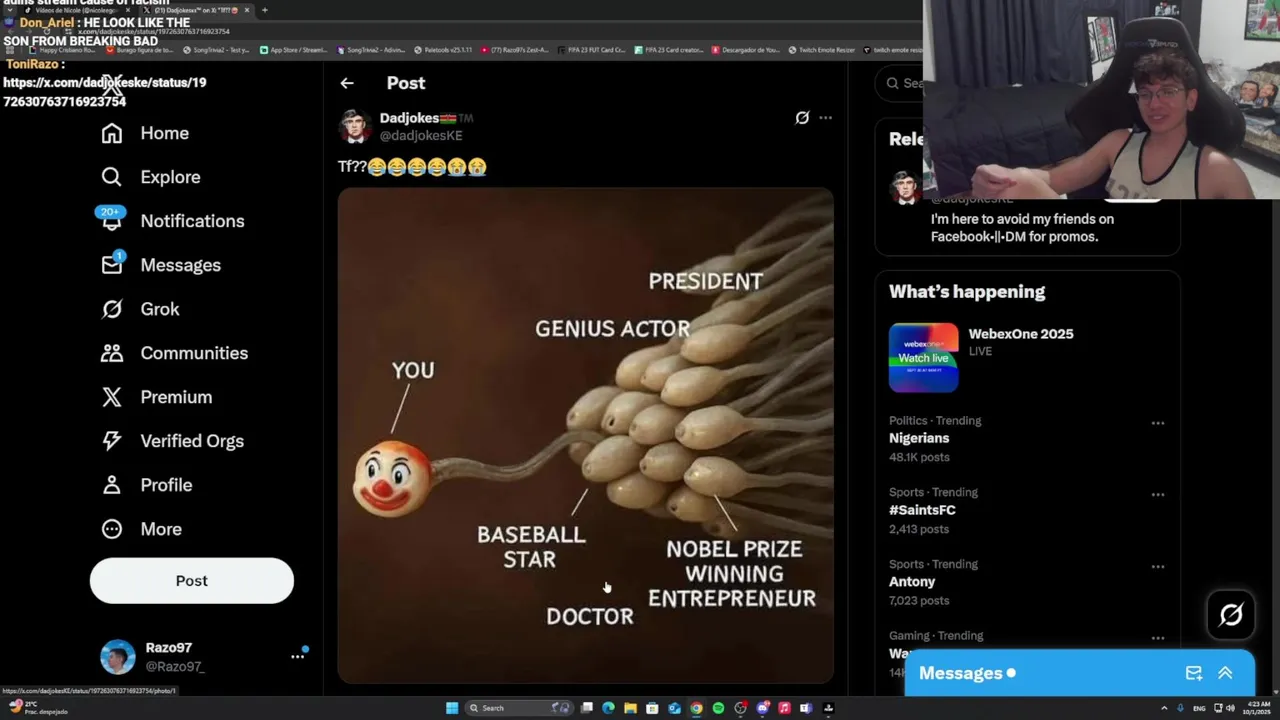Screen dimensions: 1280x720
Task: Open Google Chrome from the taskbar
Action: (696, 708)
